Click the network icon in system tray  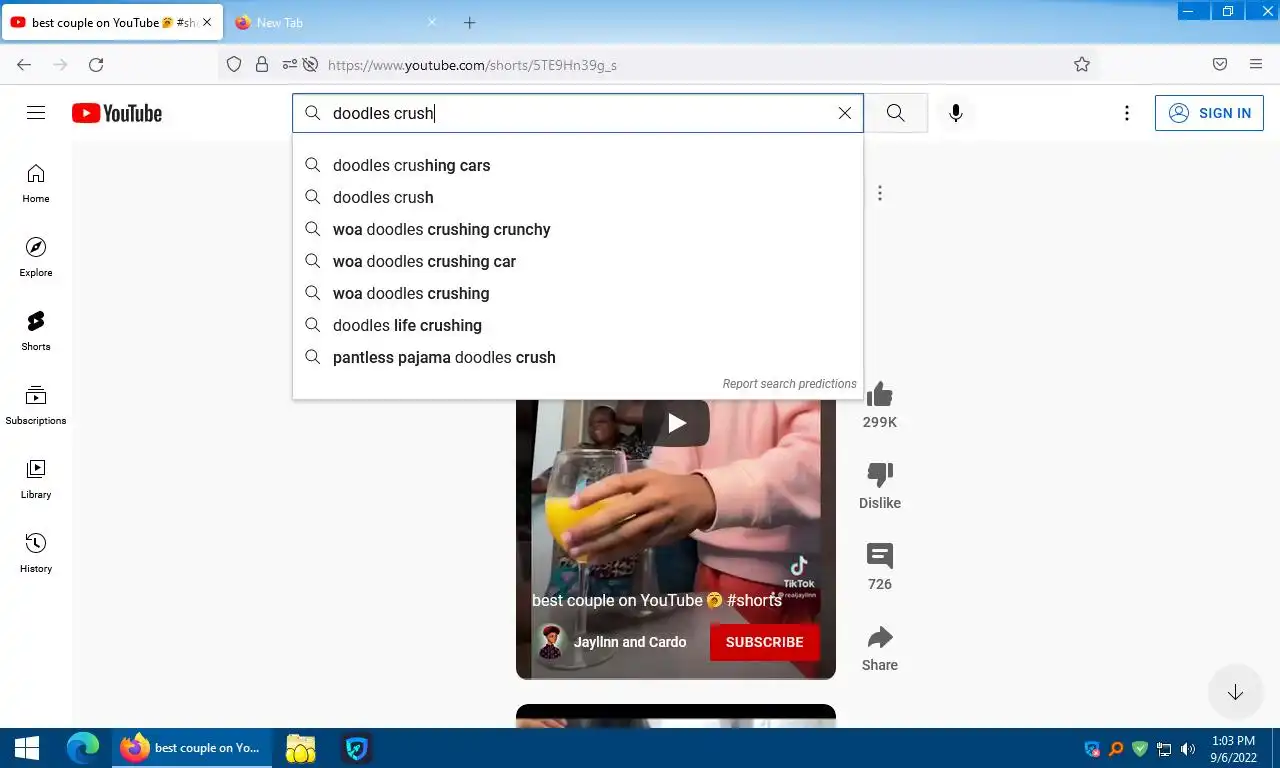(x=1164, y=749)
